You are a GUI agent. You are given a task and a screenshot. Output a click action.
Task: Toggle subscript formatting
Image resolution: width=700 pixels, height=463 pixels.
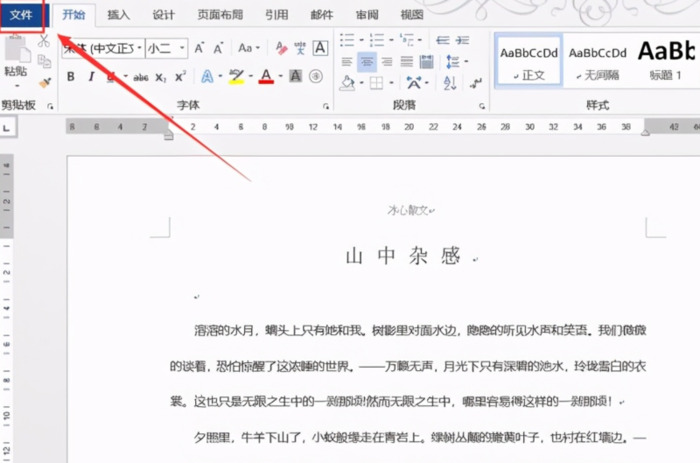click(x=160, y=77)
